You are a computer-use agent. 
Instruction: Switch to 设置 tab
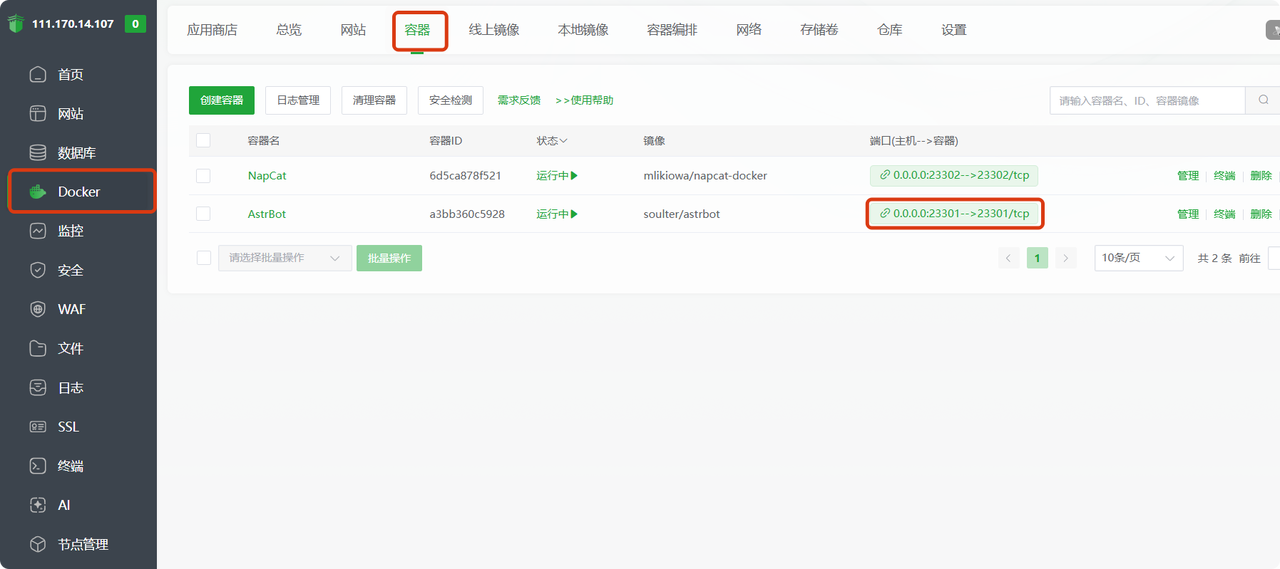[954, 30]
